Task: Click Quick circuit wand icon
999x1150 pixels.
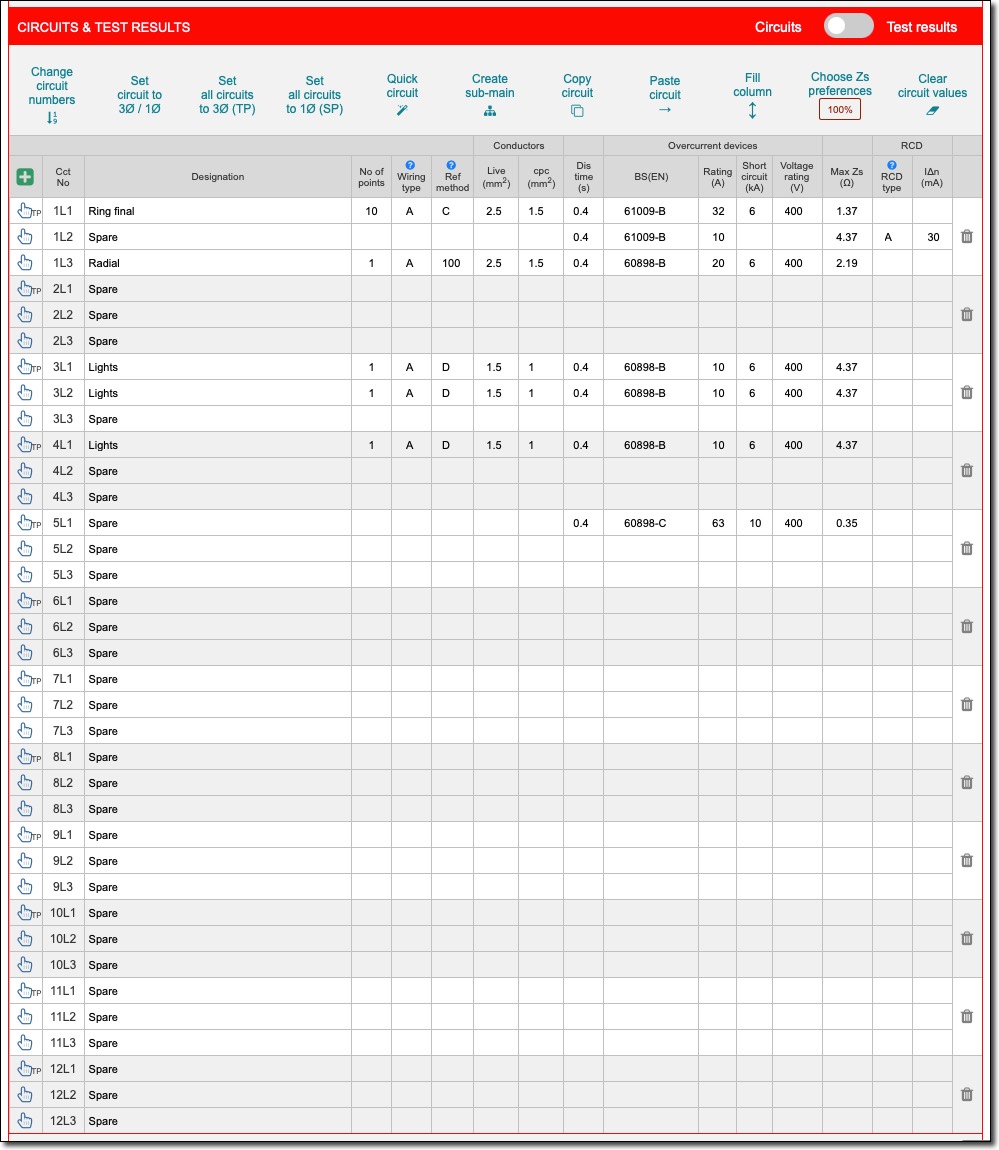Action: point(402,110)
